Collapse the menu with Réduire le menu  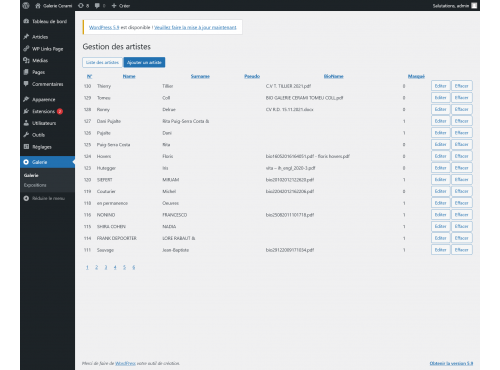[x=44, y=198]
